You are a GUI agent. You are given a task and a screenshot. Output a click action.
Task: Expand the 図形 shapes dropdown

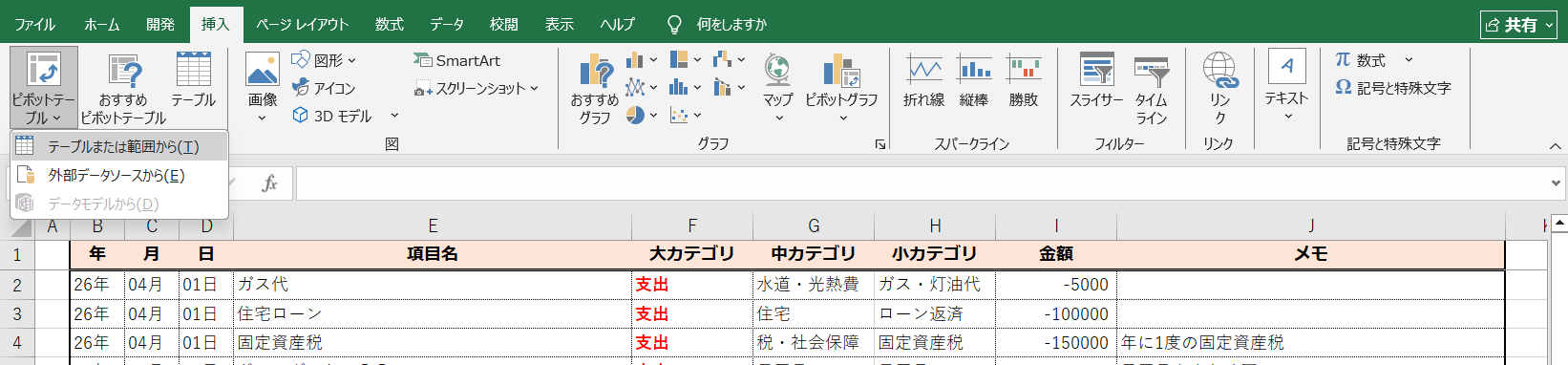(351, 60)
